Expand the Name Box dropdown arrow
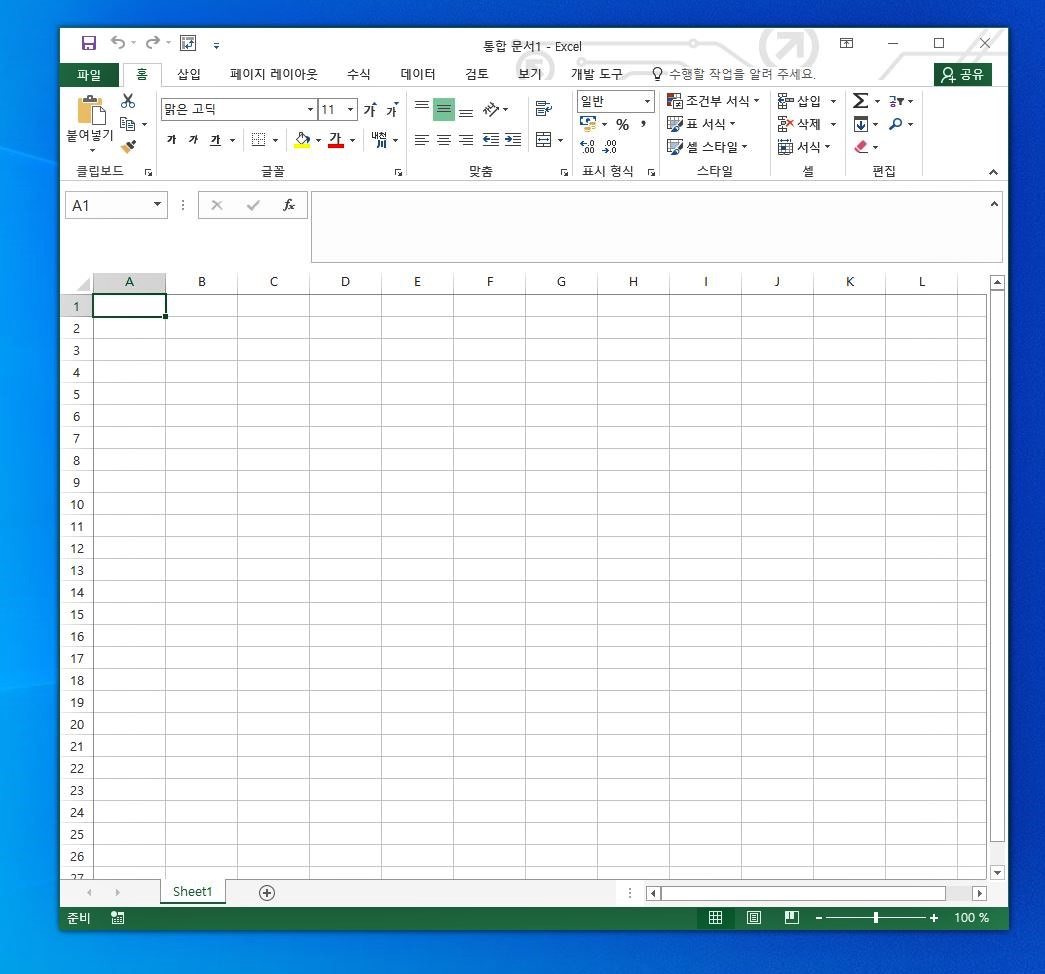The image size is (1045, 974). [x=157, y=205]
